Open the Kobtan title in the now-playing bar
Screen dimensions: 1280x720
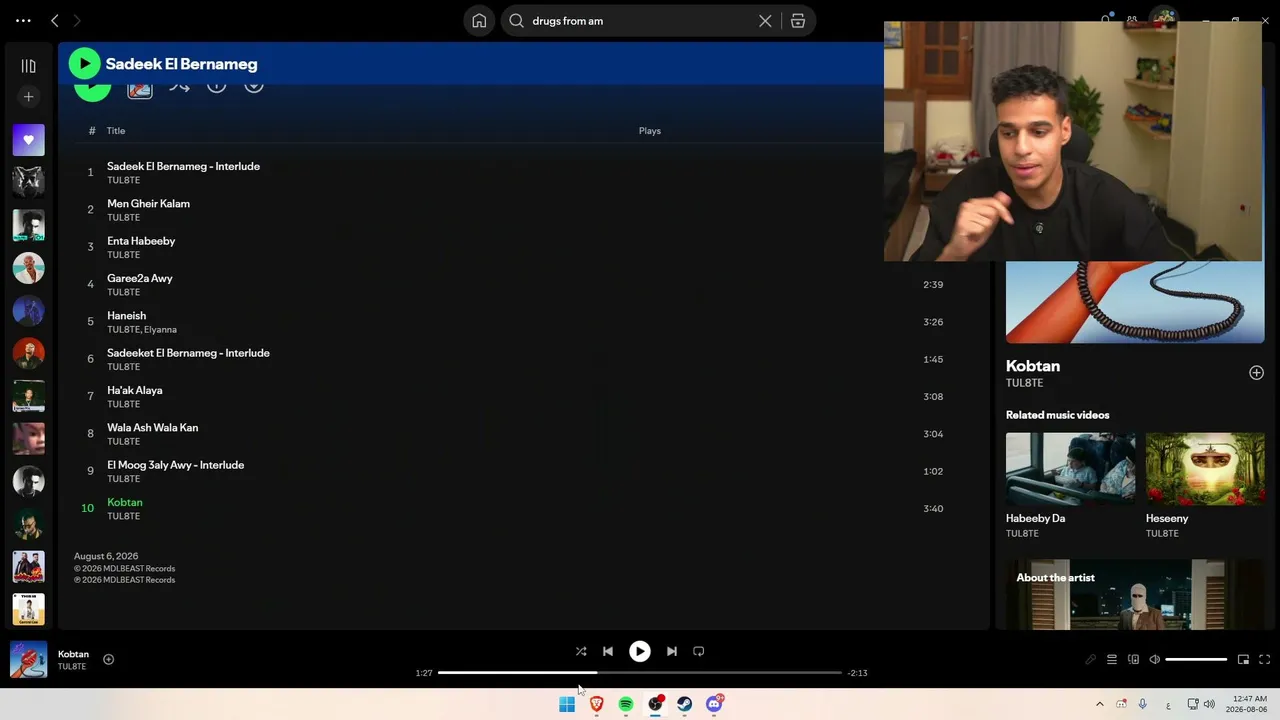(x=73, y=654)
